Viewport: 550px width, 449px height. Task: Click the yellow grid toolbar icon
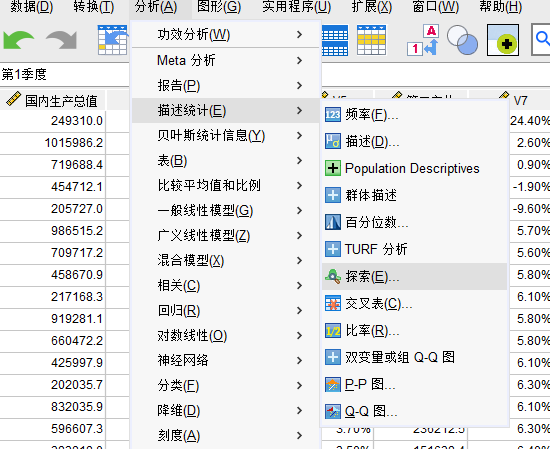click(x=371, y=40)
